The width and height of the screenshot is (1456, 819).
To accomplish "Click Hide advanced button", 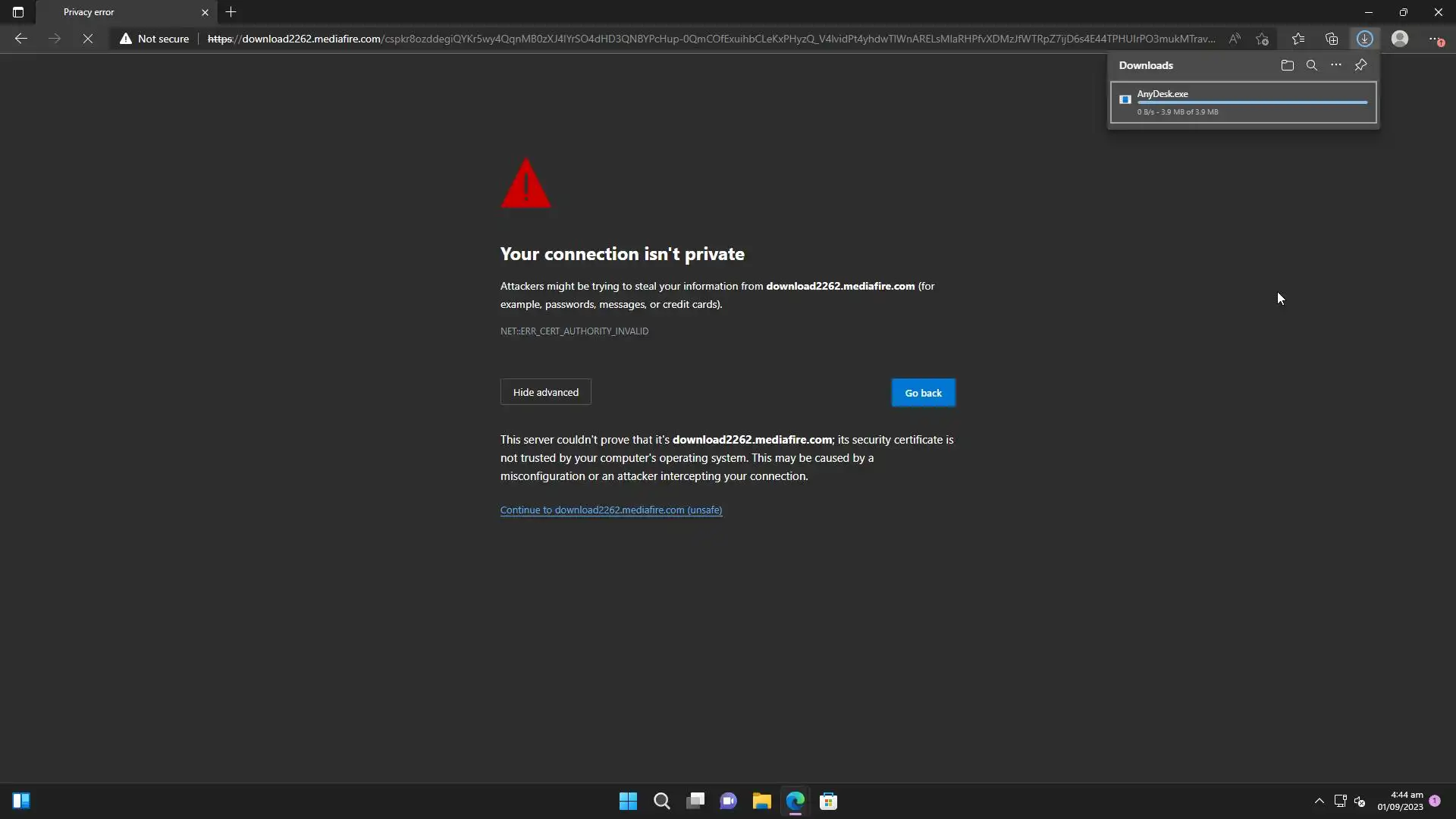I will pyautogui.click(x=545, y=392).
